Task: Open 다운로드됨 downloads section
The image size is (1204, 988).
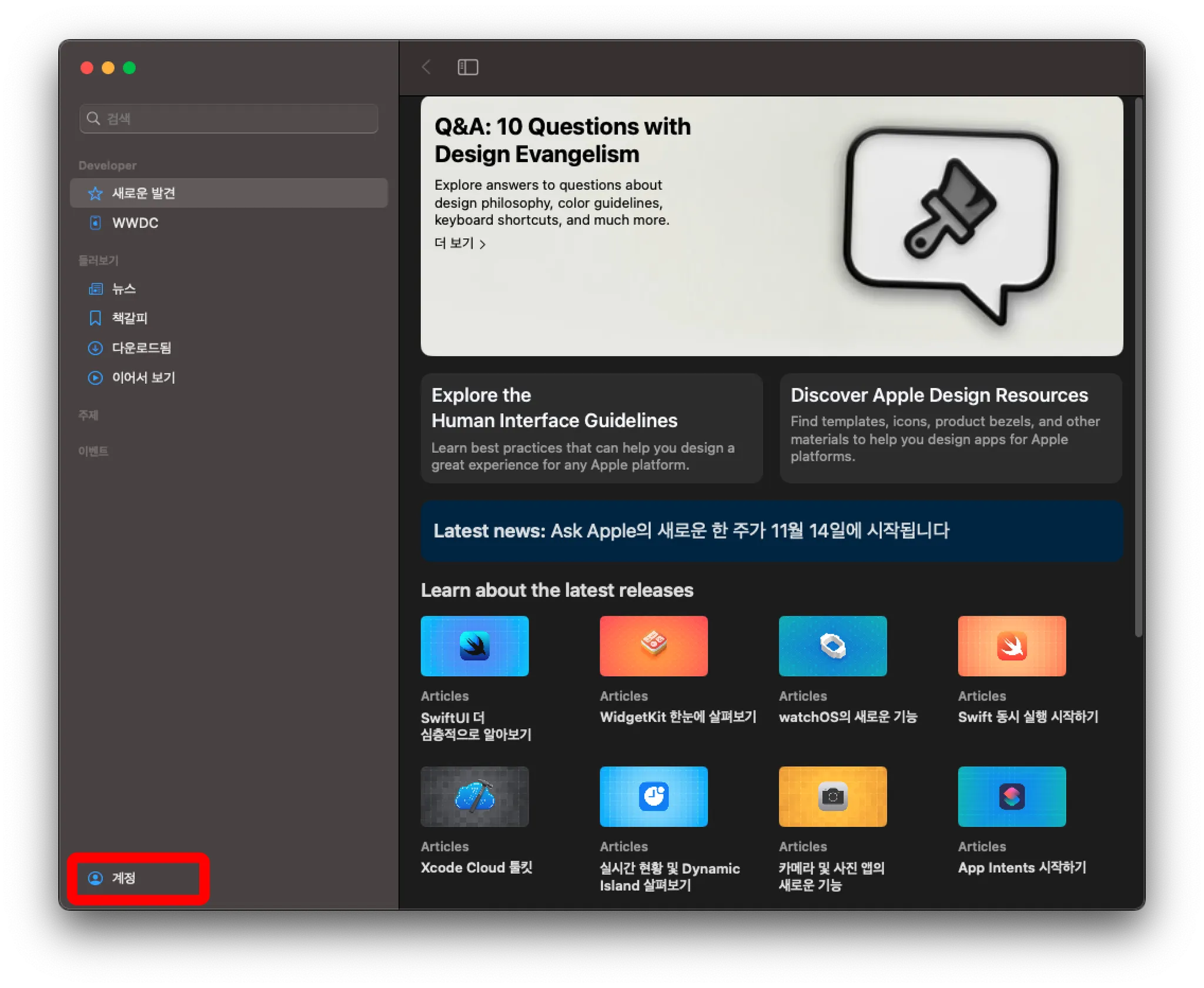Action: [141, 348]
